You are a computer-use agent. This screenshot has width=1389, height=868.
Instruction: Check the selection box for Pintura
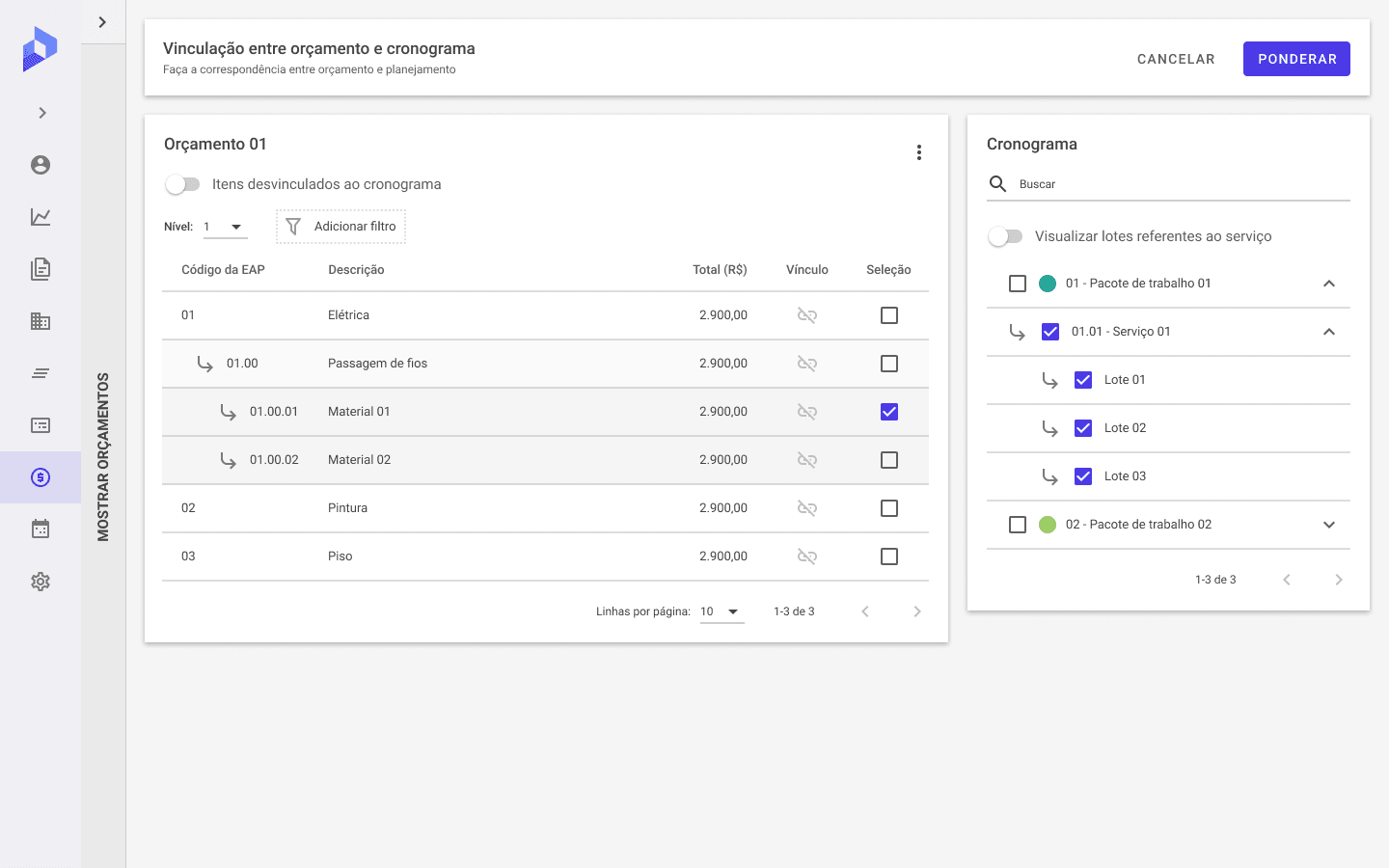[889, 508]
